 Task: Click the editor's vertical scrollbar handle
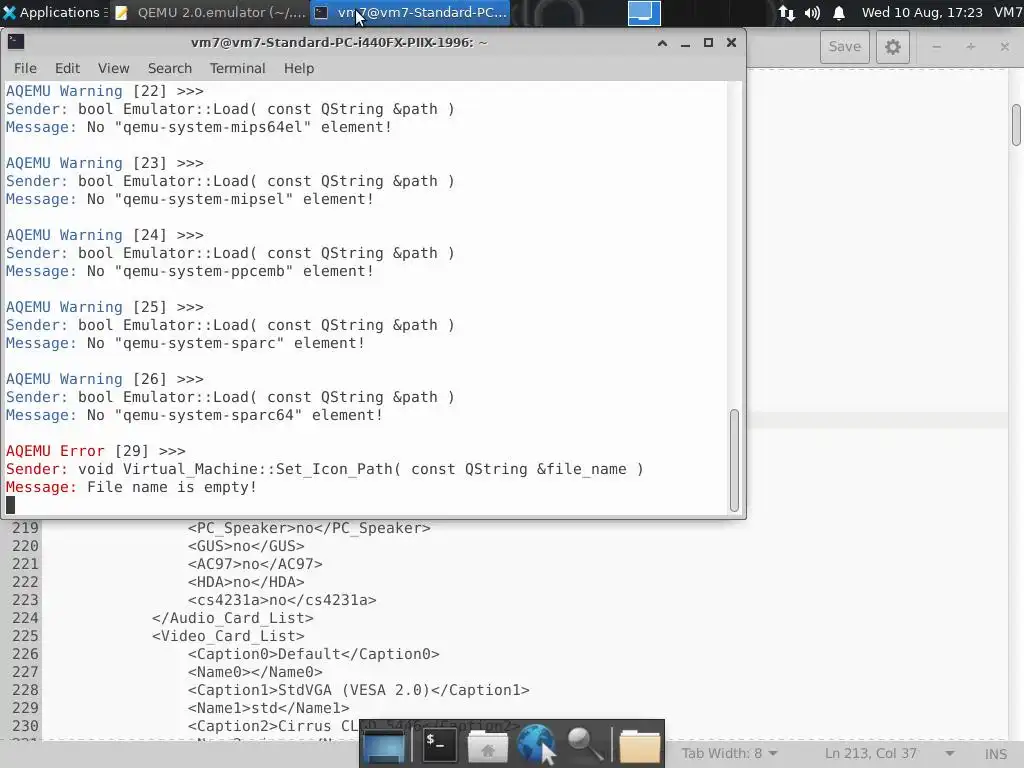tap(1016, 125)
